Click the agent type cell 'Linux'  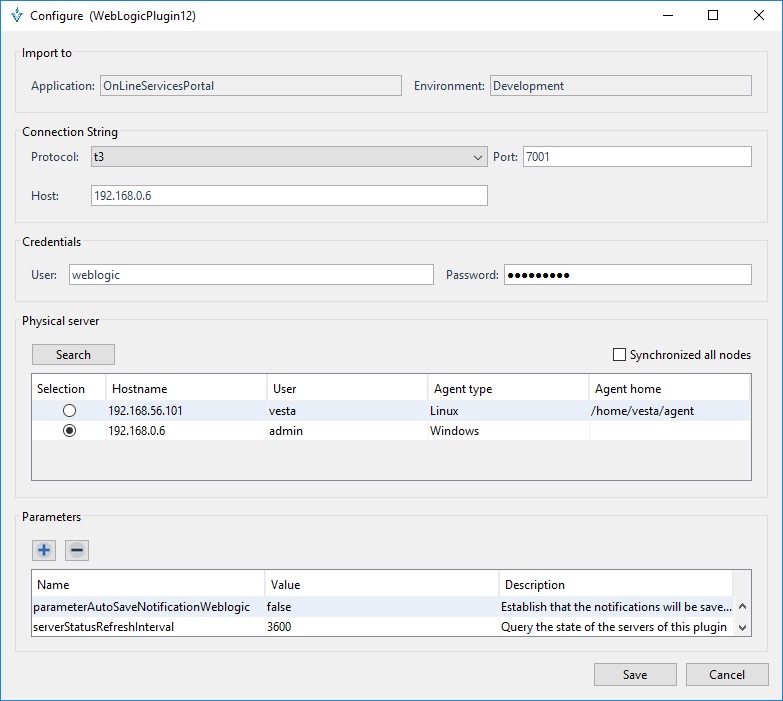tap(508, 410)
